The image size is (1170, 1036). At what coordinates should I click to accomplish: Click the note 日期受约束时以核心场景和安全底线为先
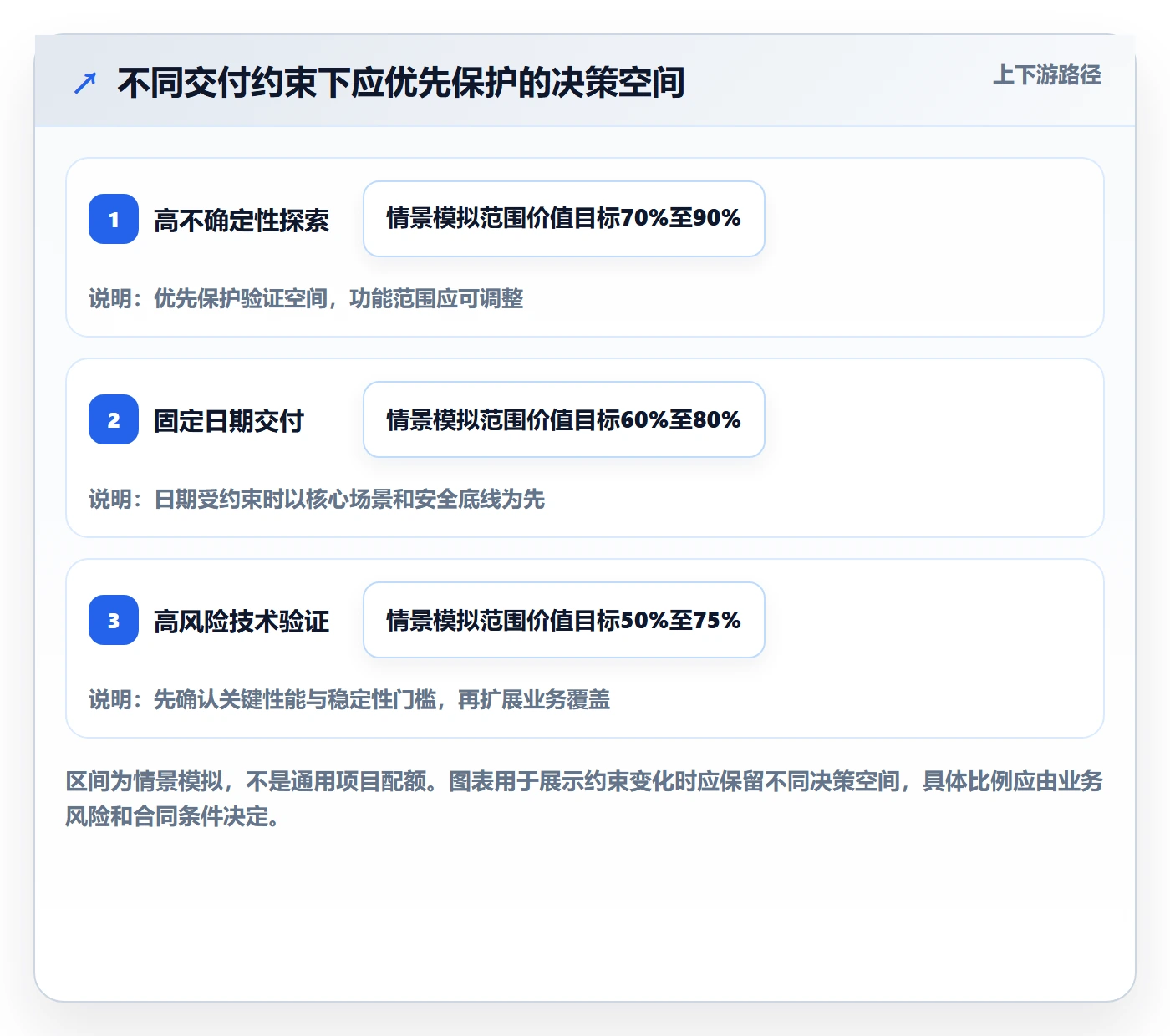[x=349, y=500]
